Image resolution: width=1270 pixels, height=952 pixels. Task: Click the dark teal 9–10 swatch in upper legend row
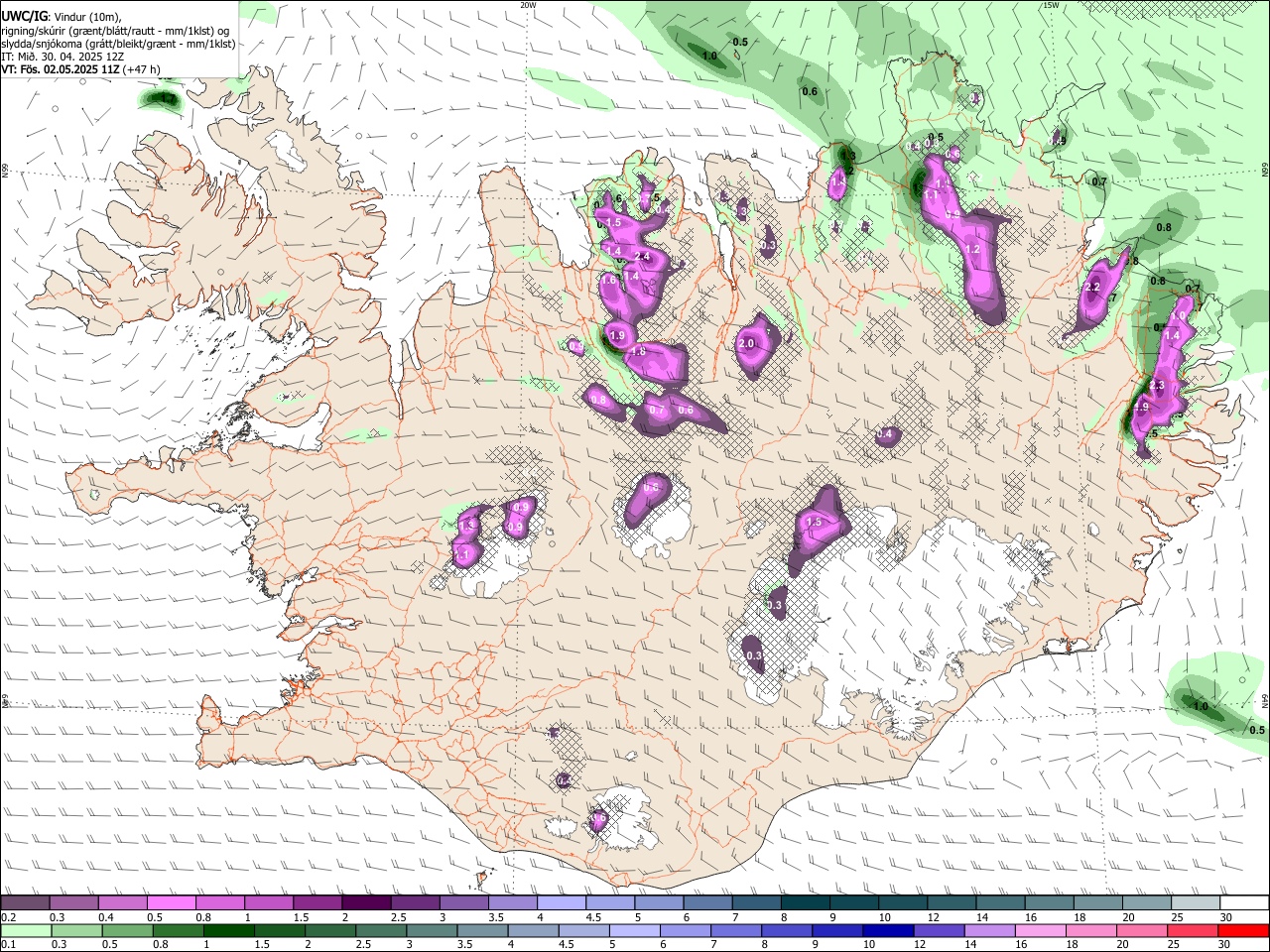pos(853,902)
